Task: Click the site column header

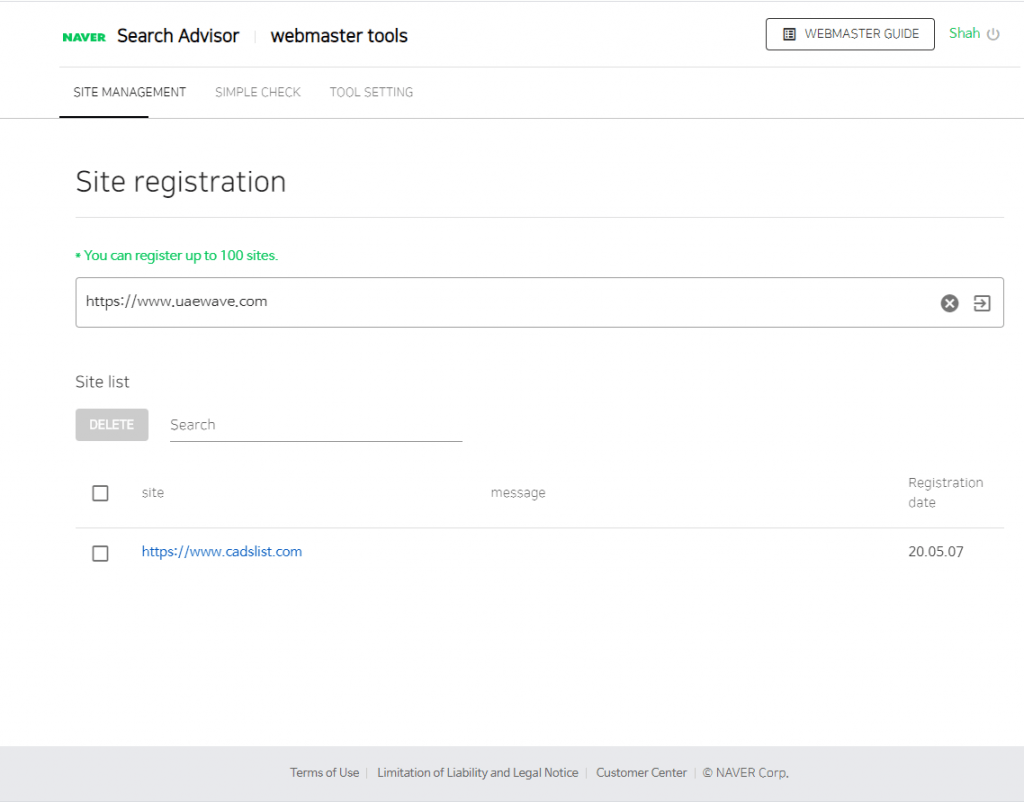Action: click(153, 492)
